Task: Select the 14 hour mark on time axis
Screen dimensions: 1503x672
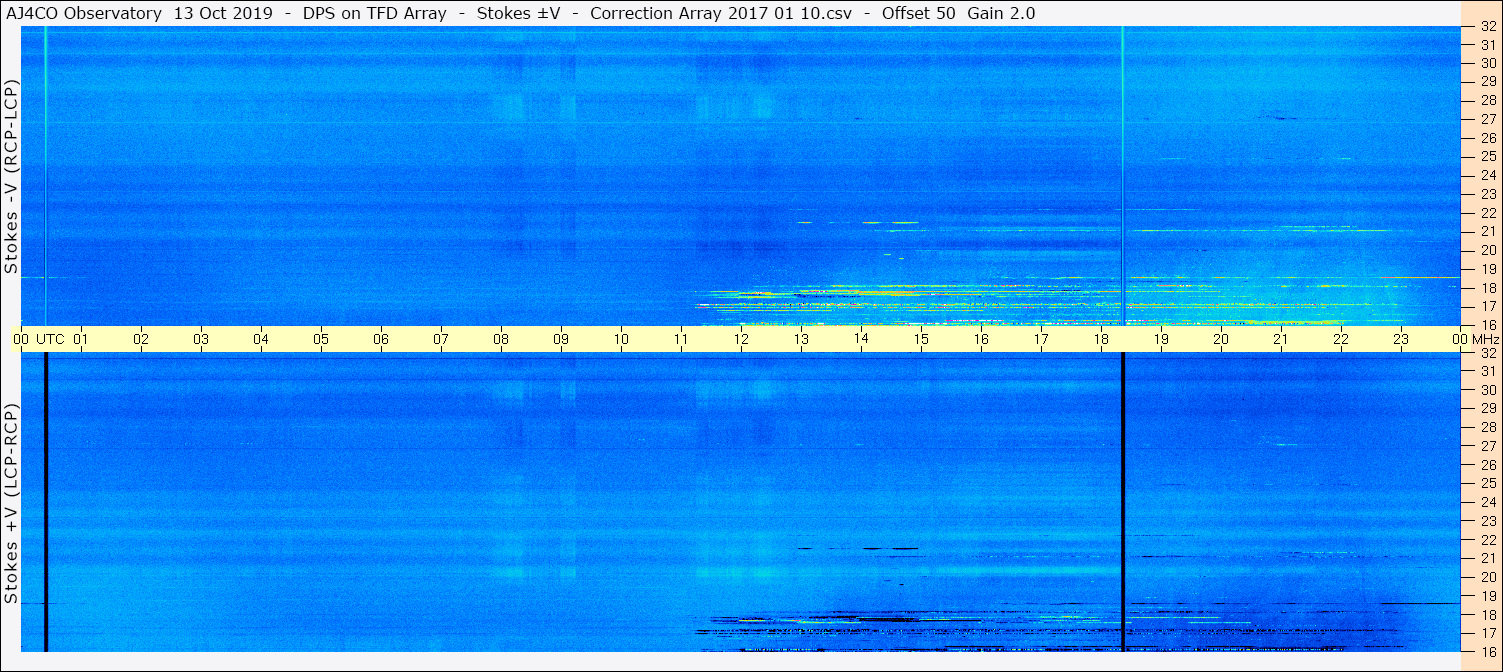Action: (x=861, y=339)
